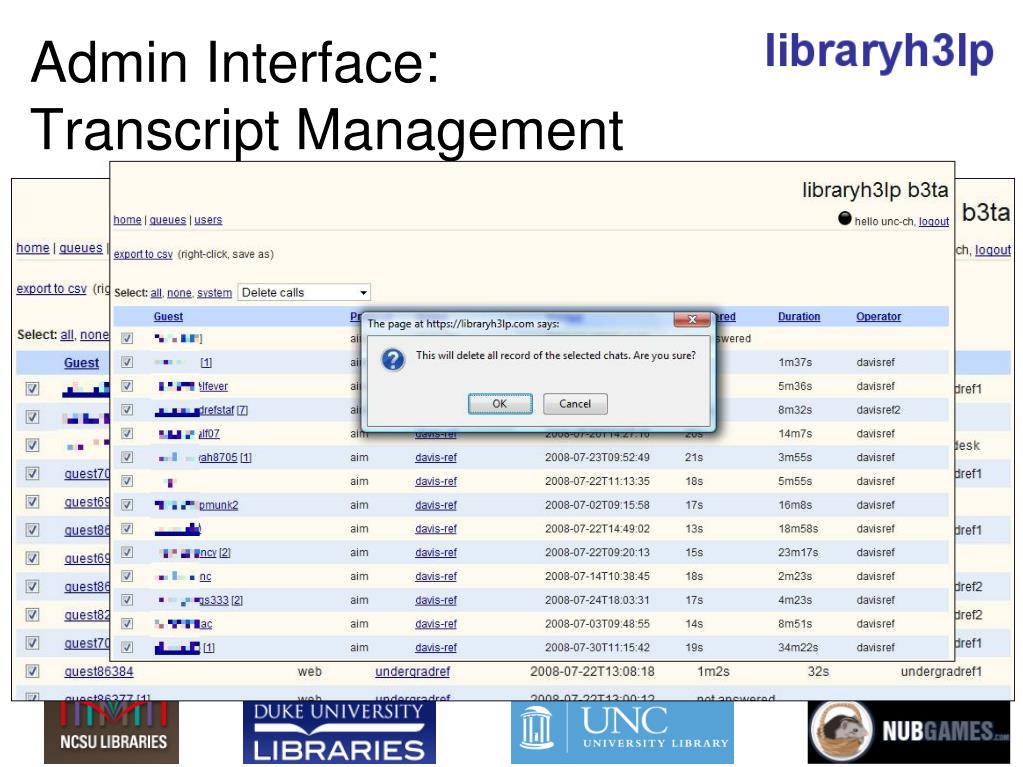Click the duration value 23m17s
Screen dimensions: 1023x767
(x=798, y=552)
